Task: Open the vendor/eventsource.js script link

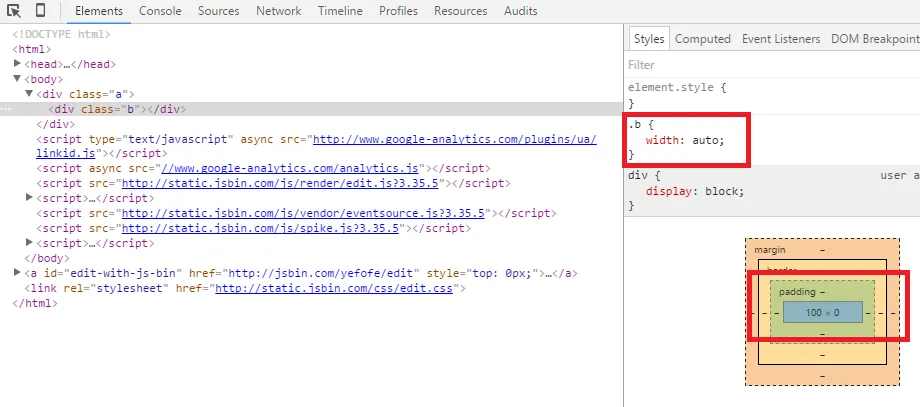Action: [x=303, y=213]
